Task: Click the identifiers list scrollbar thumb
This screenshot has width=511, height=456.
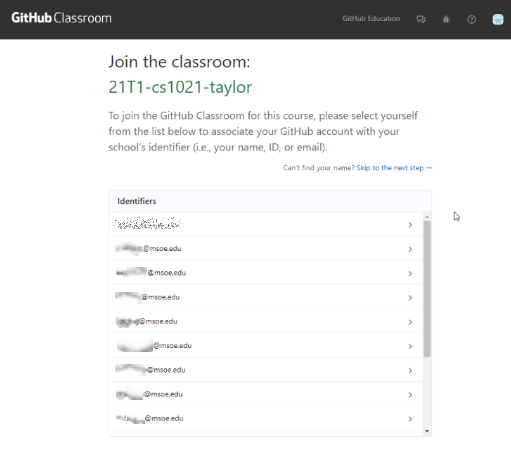Action: (427, 289)
